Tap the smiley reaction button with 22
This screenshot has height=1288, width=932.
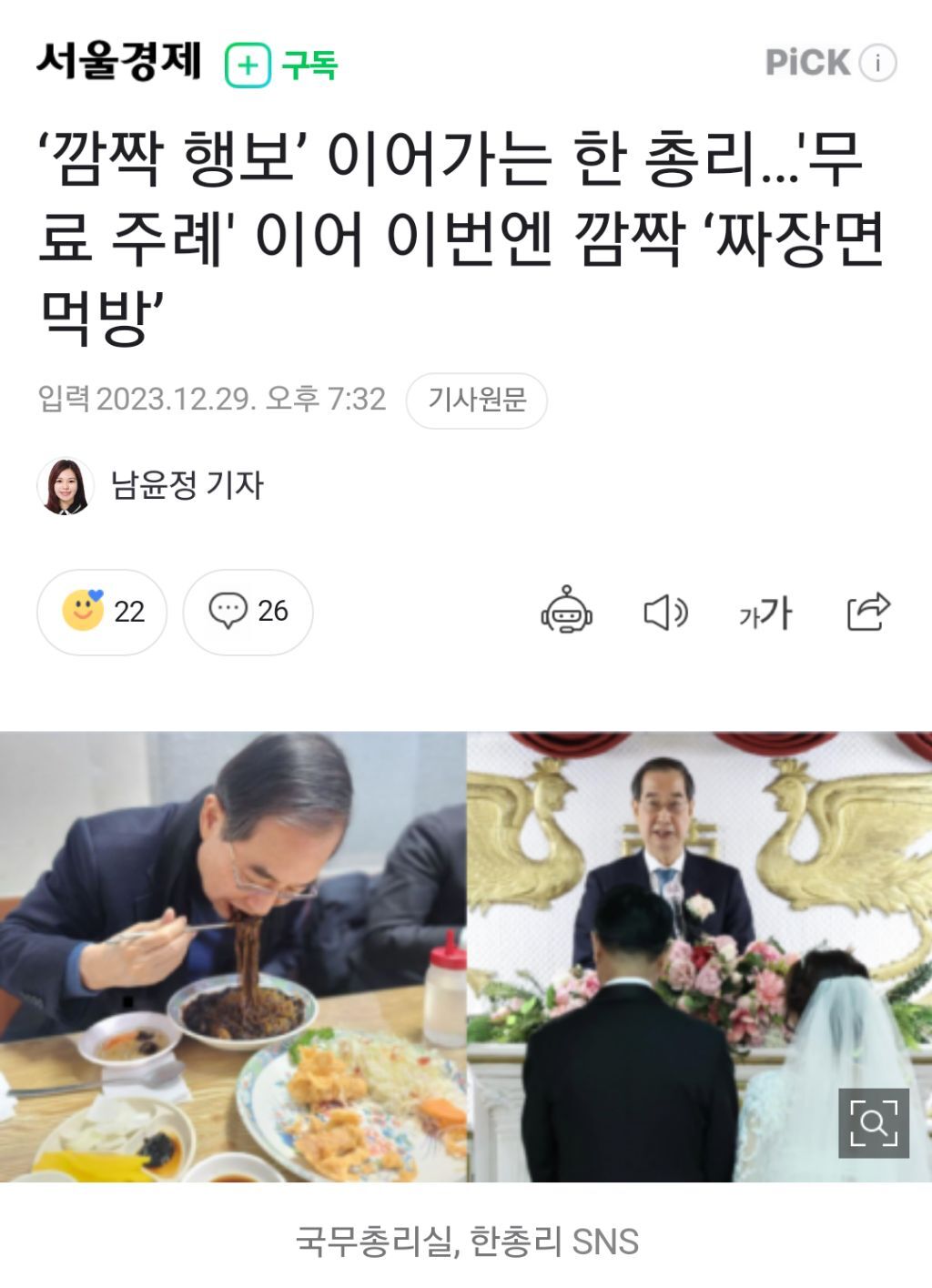[x=102, y=612]
